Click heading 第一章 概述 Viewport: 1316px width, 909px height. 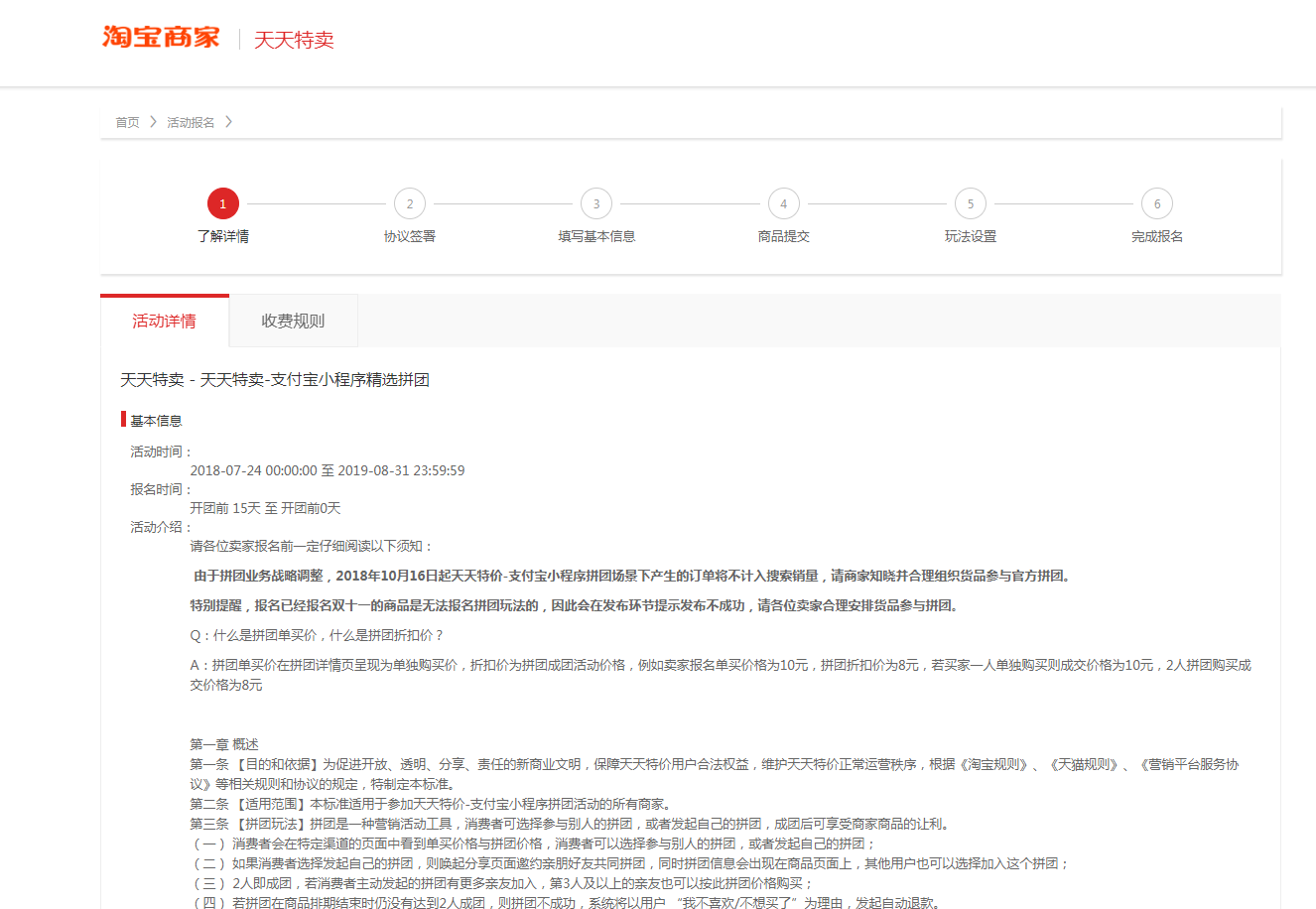(x=224, y=744)
